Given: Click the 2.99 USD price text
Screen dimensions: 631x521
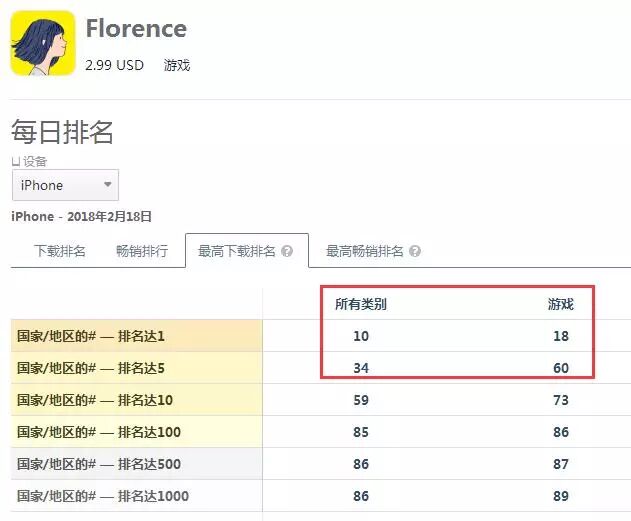Looking at the screenshot, I should (x=114, y=65).
